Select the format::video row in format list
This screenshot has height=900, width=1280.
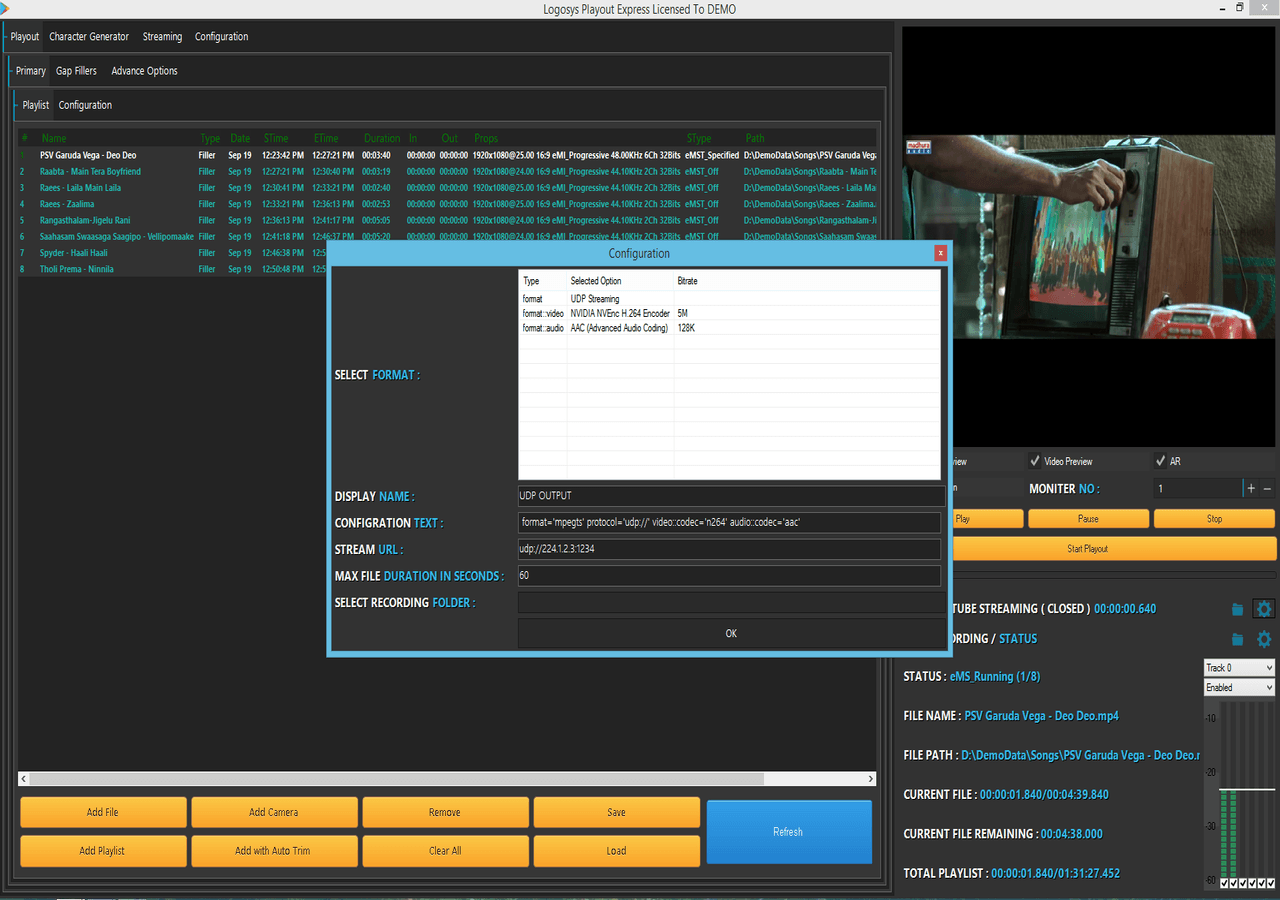tap(618, 313)
